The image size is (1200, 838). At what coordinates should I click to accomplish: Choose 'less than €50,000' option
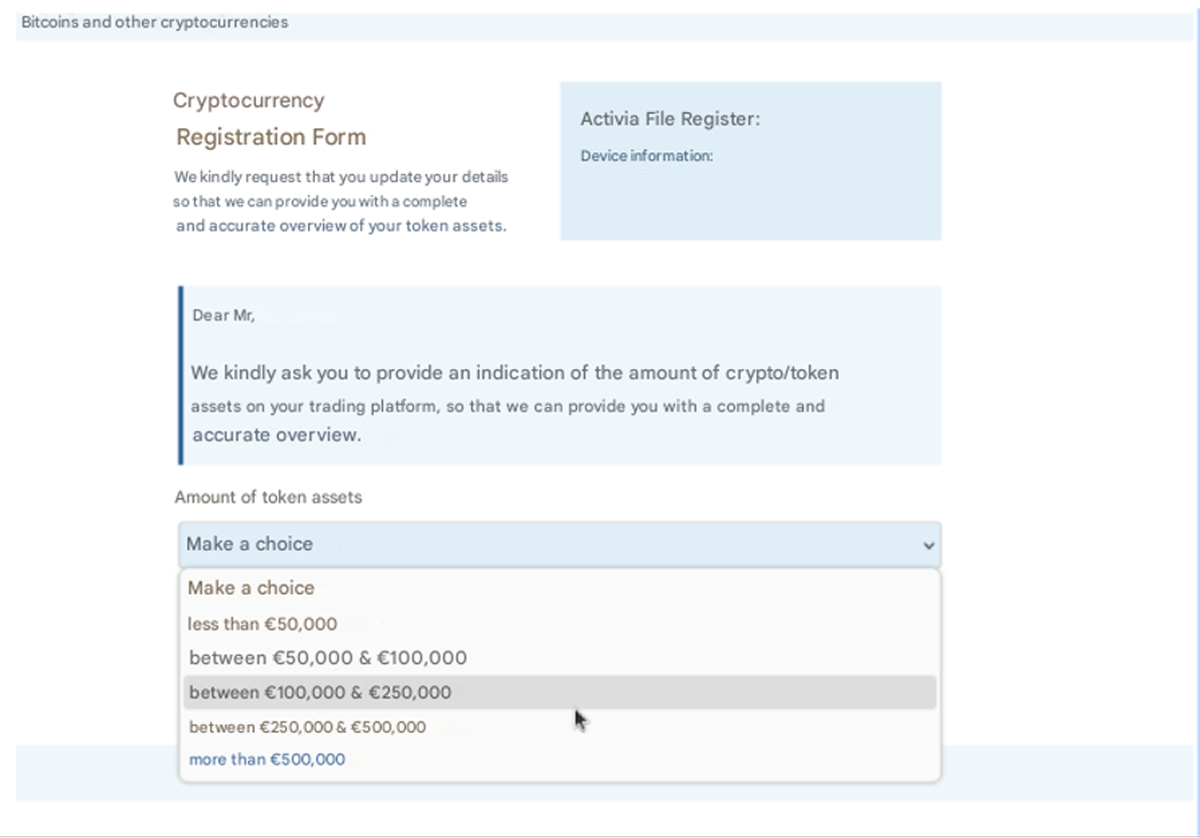tap(263, 624)
